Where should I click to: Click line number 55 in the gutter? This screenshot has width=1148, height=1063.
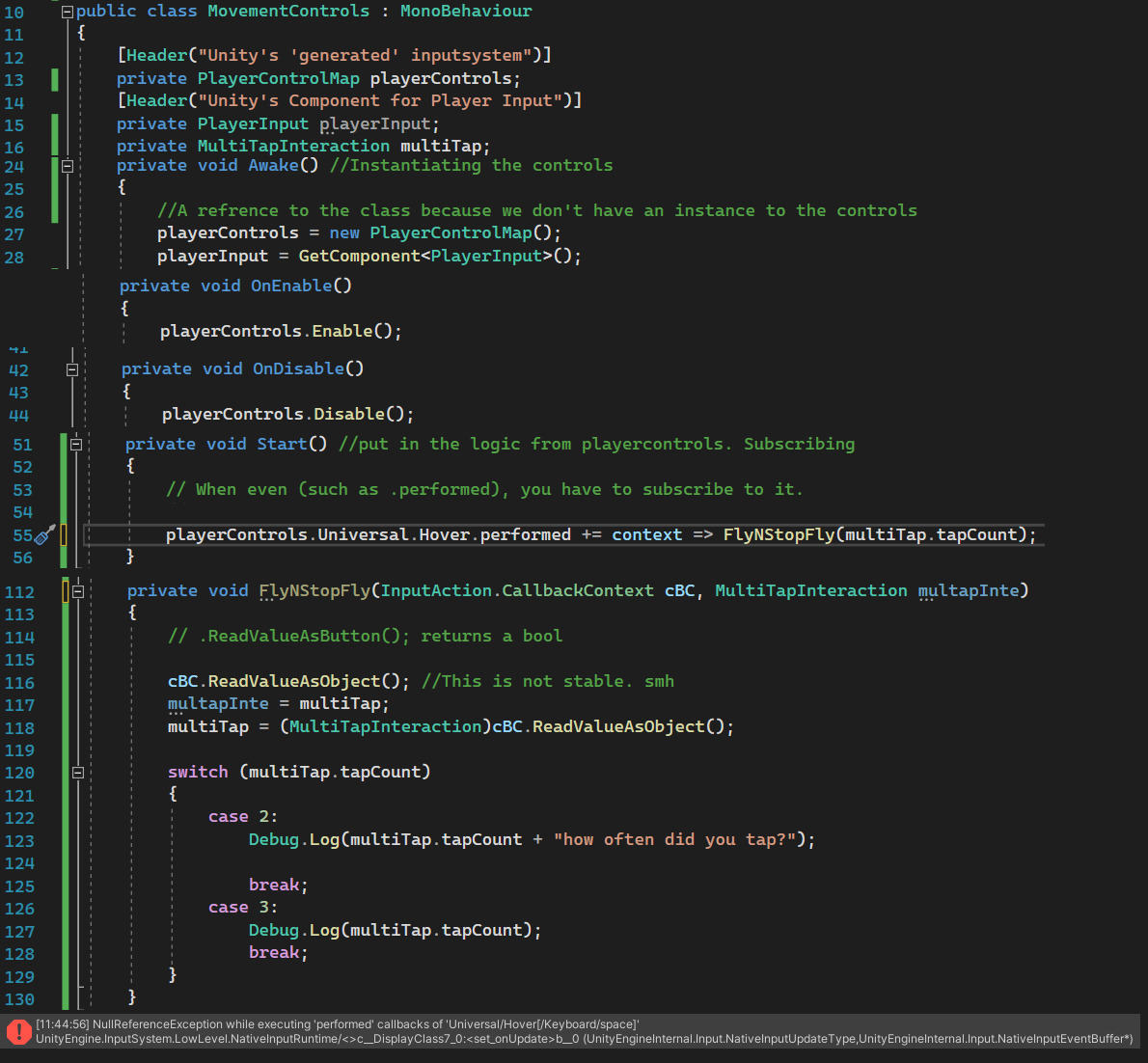tap(22, 535)
